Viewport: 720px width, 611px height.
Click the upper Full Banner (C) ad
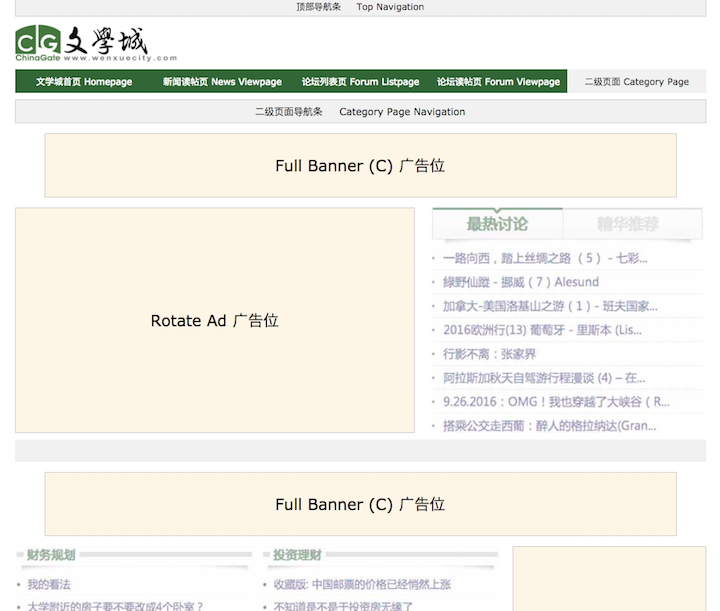tap(360, 166)
